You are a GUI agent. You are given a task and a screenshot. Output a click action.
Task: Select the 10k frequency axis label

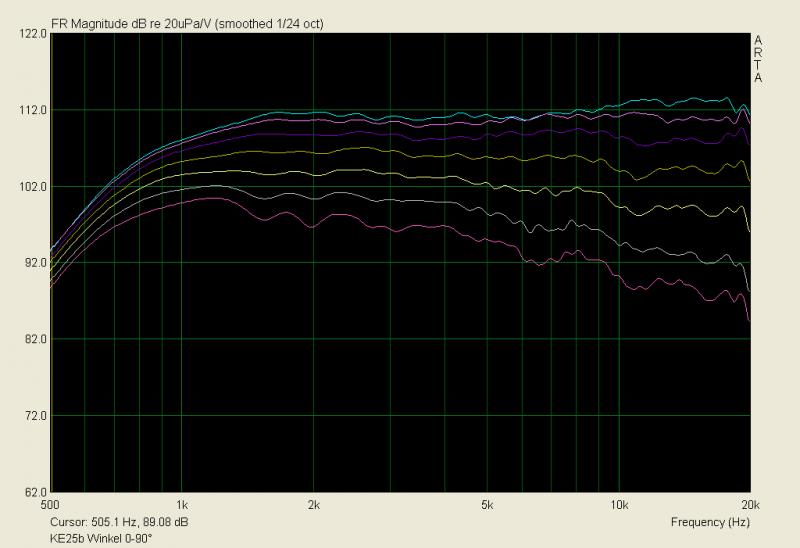click(619, 505)
